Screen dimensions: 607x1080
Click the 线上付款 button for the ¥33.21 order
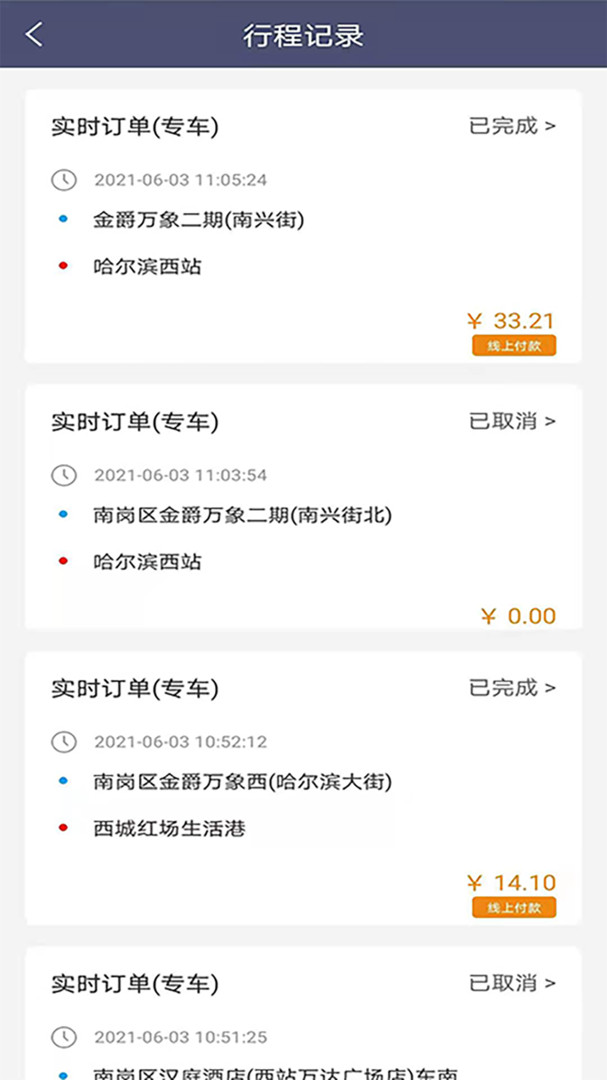(513, 344)
